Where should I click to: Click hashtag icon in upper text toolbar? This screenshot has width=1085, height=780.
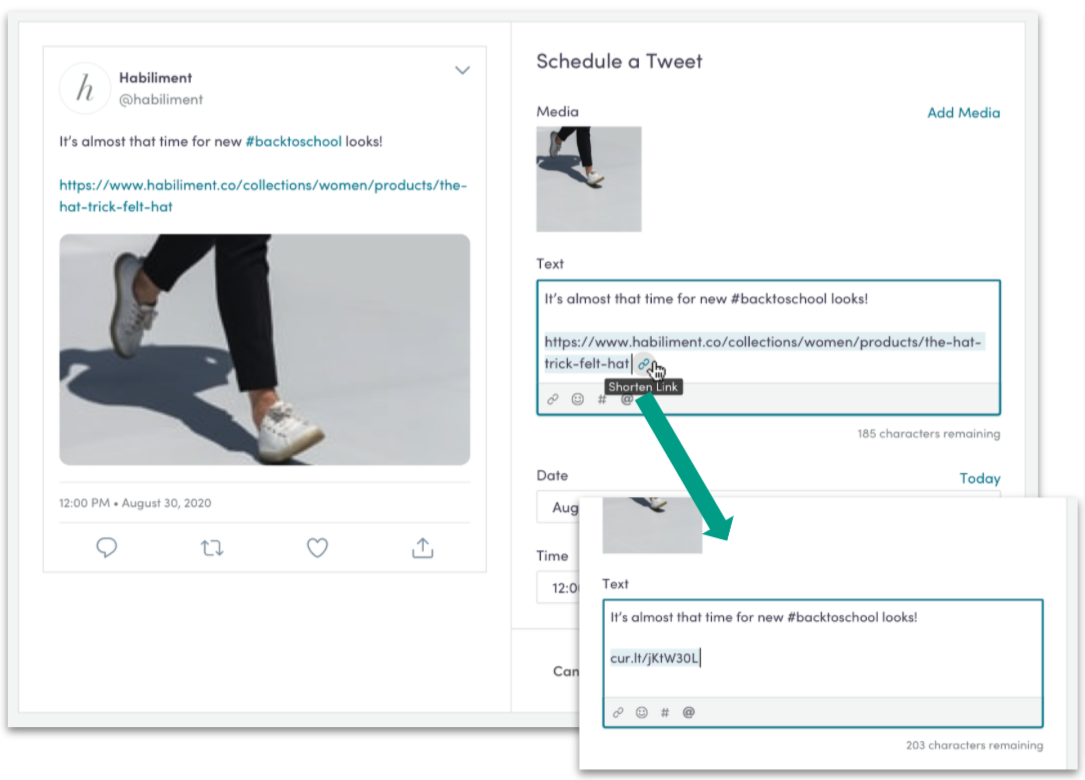pos(602,399)
